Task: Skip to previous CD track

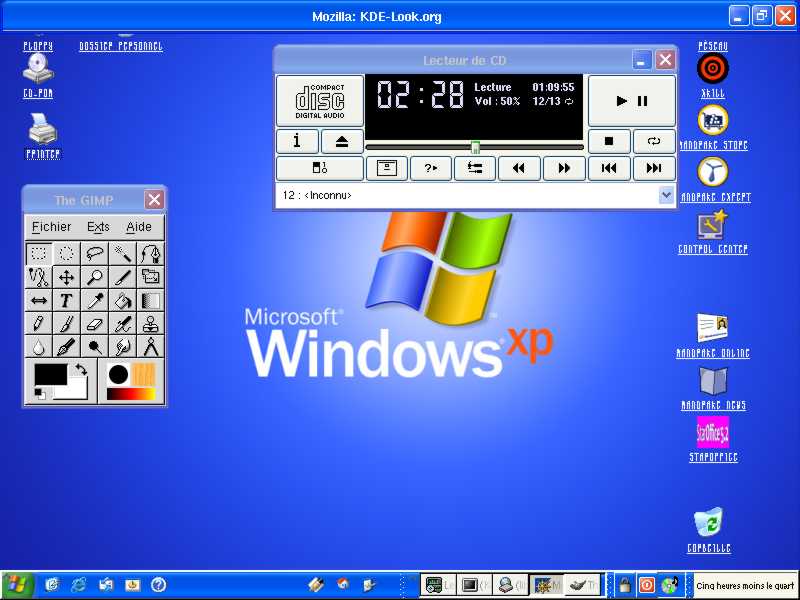Action: click(x=609, y=168)
